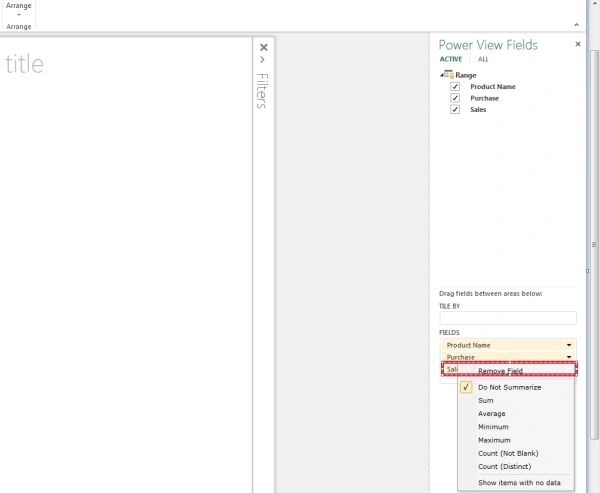Uncheck the Product Name field checkbox
600x493 pixels.
coord(455,87)
